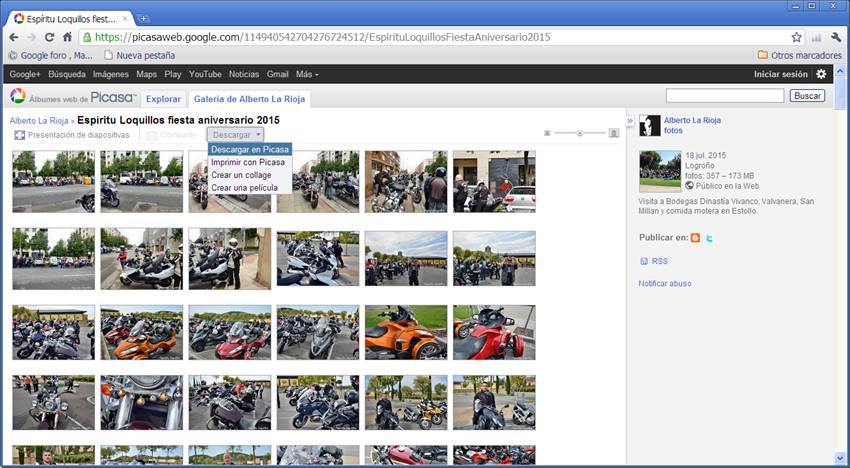Image resolution: width=850 pixels, height=468 pixels.
Task: Click the Picasa search input field
Action: point(725,96)
